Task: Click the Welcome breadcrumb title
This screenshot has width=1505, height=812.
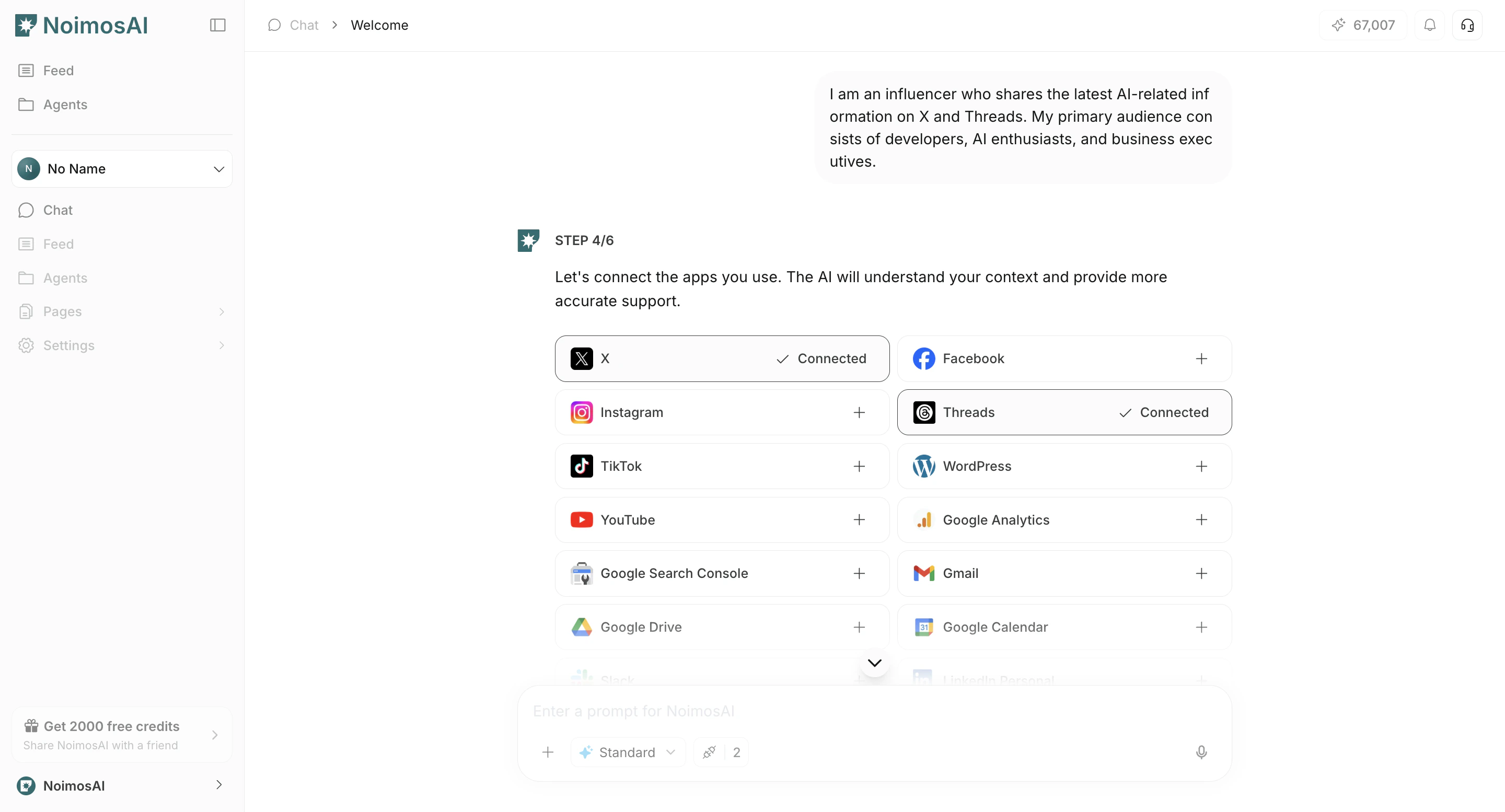Action: [380, 25]
